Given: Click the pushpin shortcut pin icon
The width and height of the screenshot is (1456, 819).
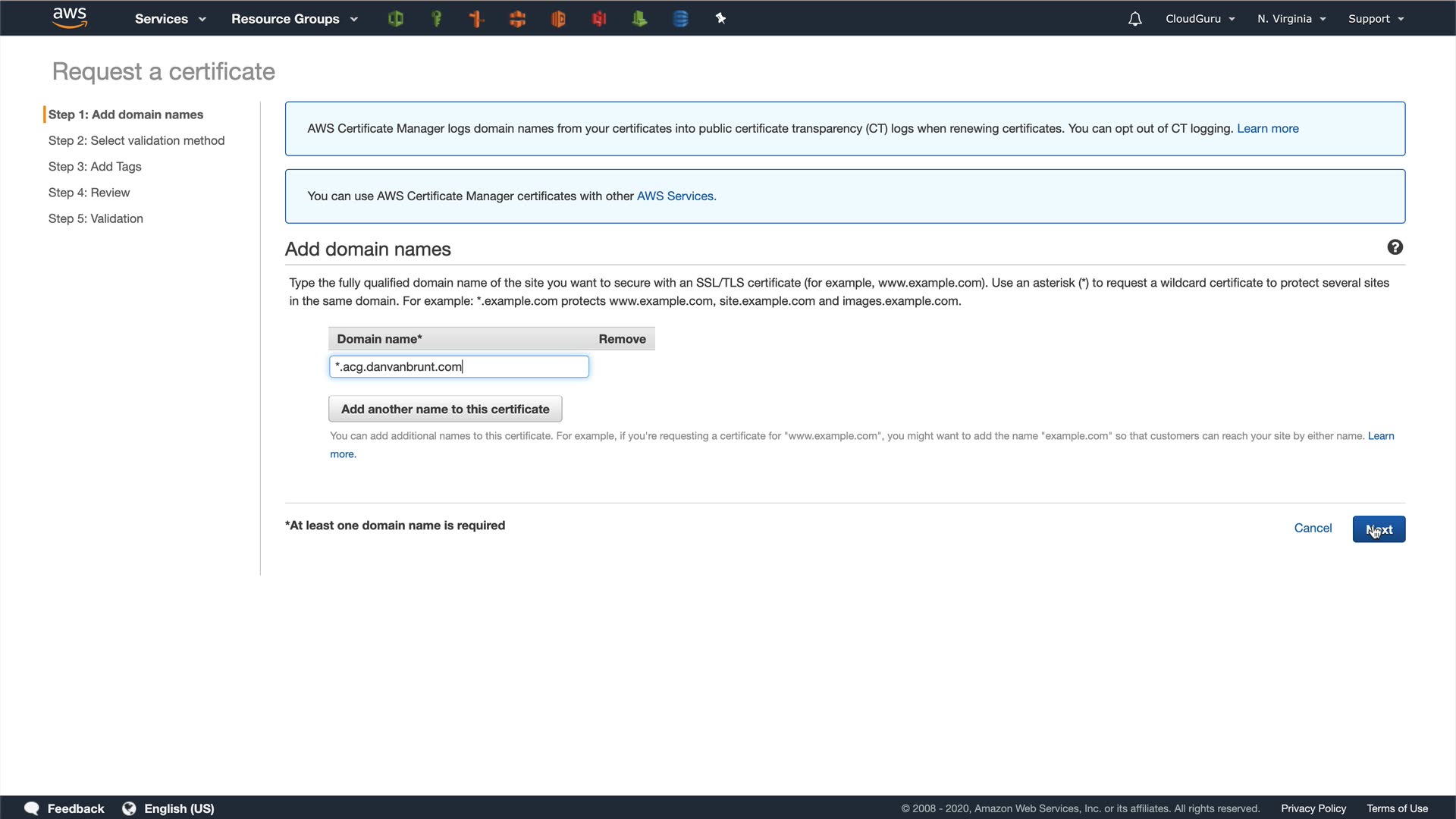Looking at the screenshot, I should (x=720, y=19).
